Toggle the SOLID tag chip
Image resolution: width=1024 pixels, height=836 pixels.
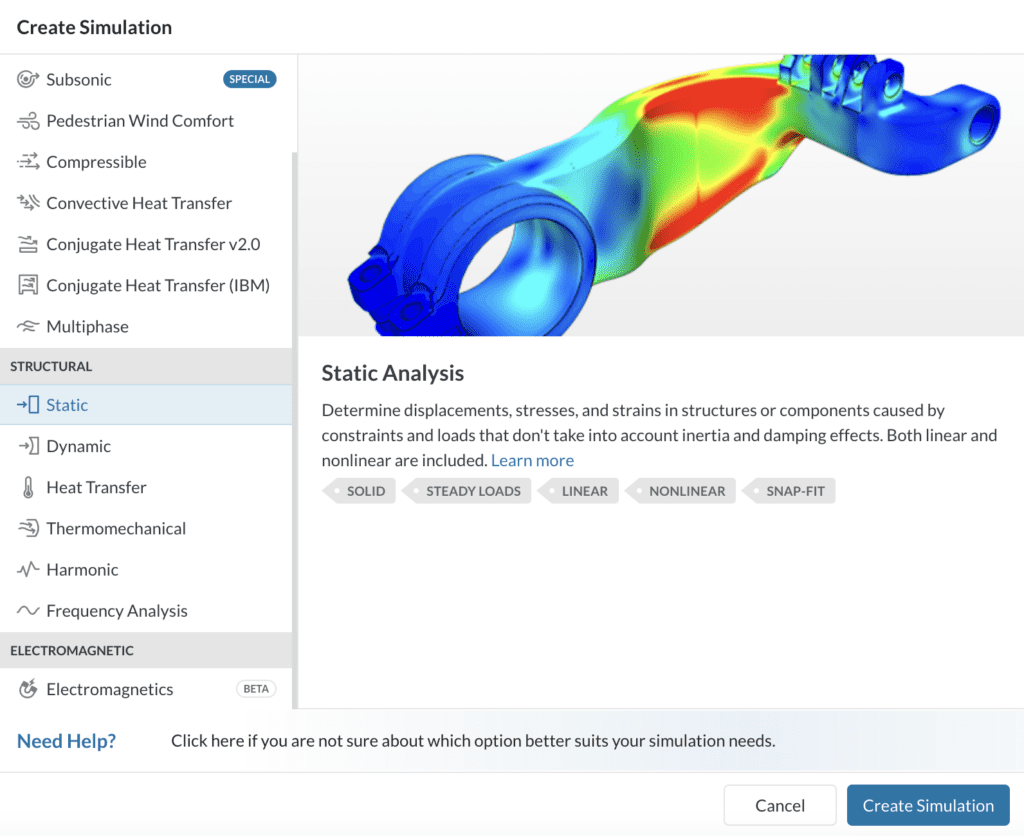(x=360, y=490)
